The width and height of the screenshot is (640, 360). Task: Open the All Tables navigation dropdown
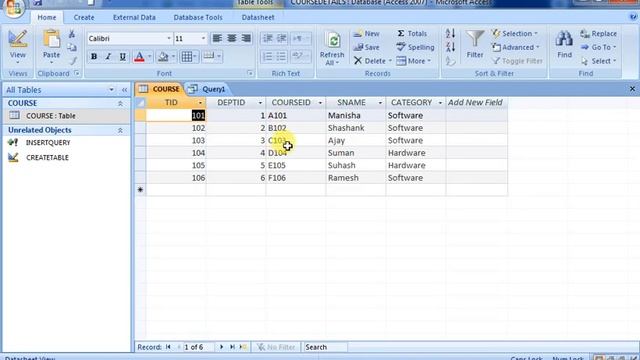click(111, 90)
